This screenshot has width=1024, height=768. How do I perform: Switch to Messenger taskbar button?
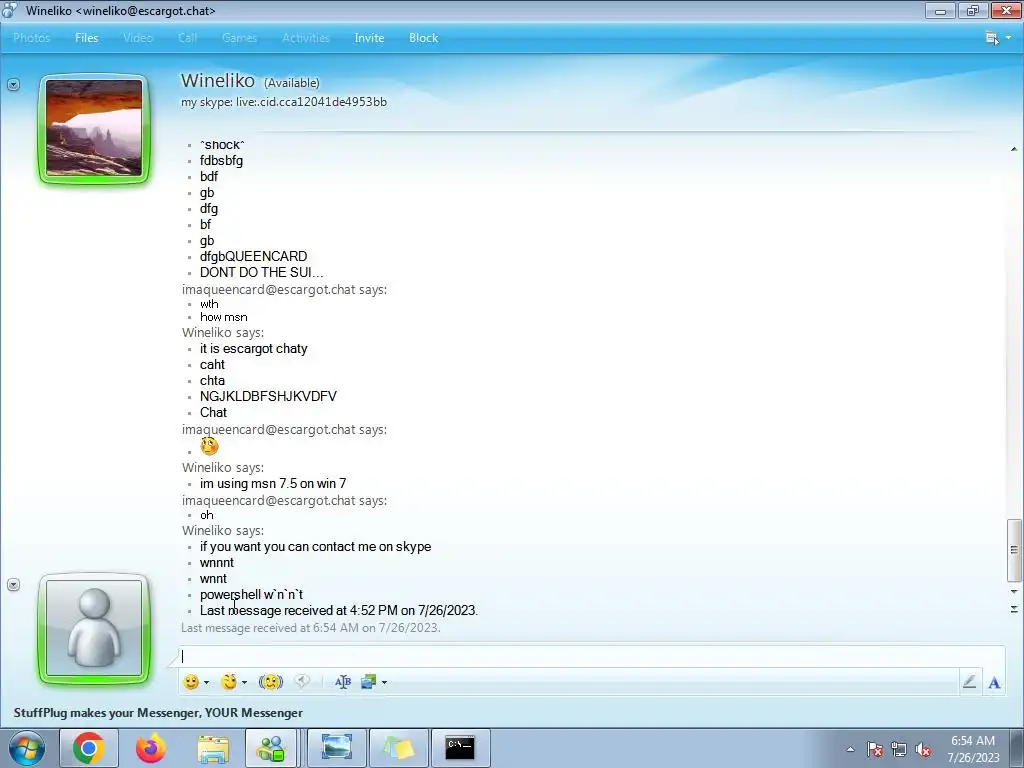[271, 748]
